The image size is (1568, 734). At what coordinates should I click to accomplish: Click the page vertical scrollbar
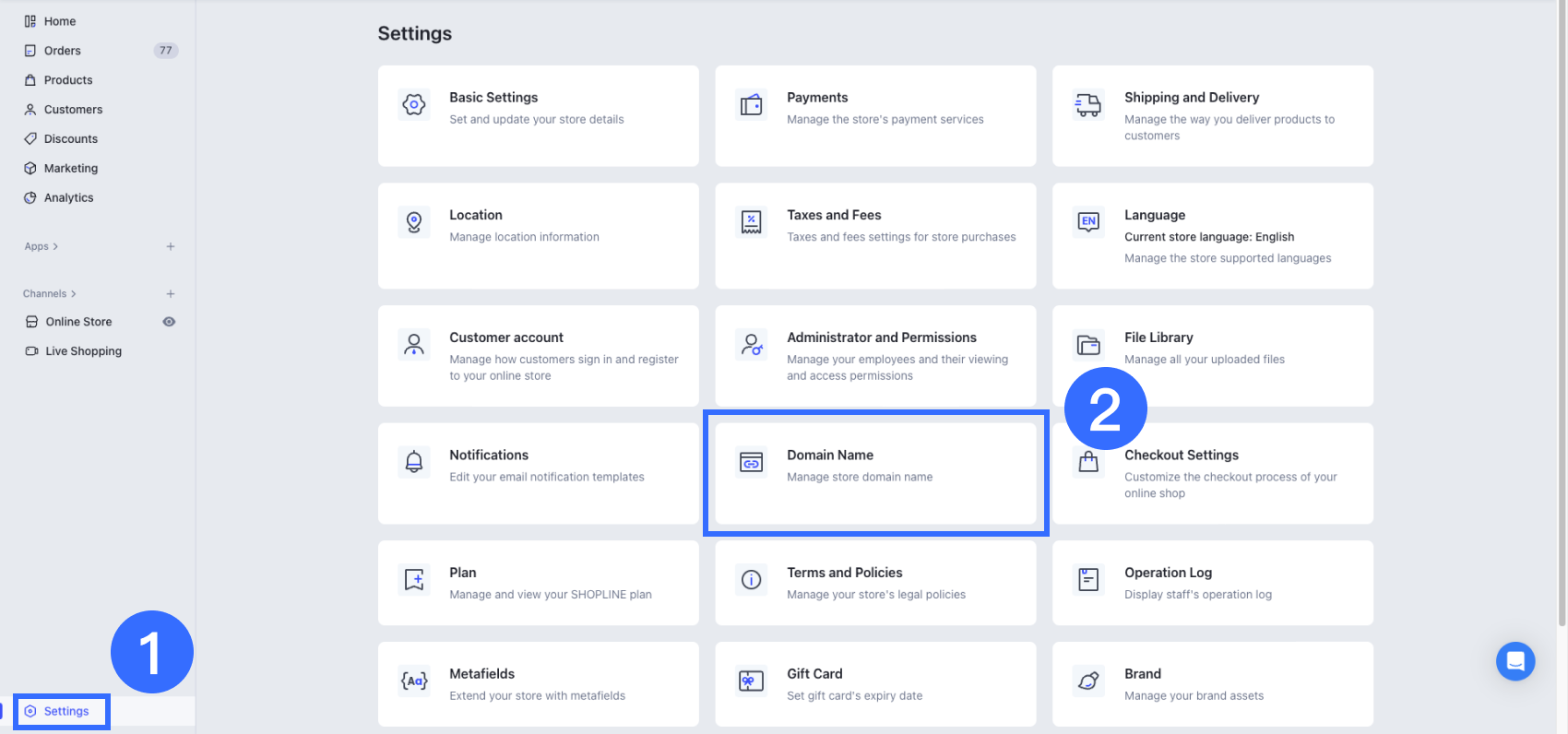click(1562, 314)
